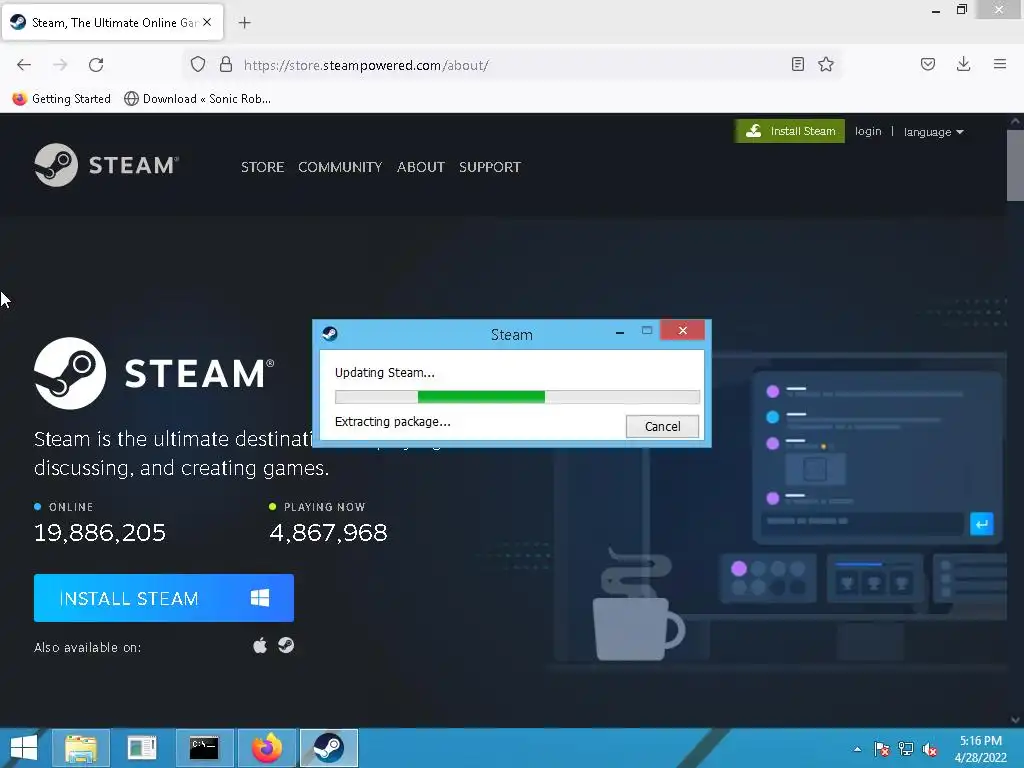The height and width of the screenshot is (768, 1024).
Task: Open the Windows Start button
Action: [24, 748]
